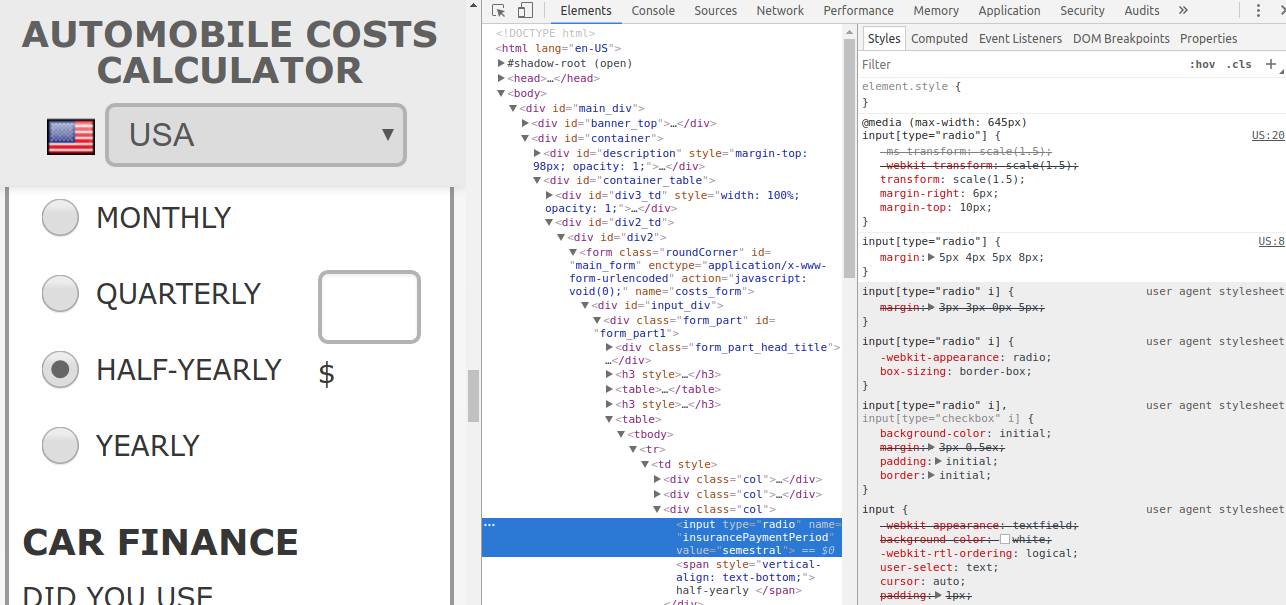Expand the head element node

(501, 78)
